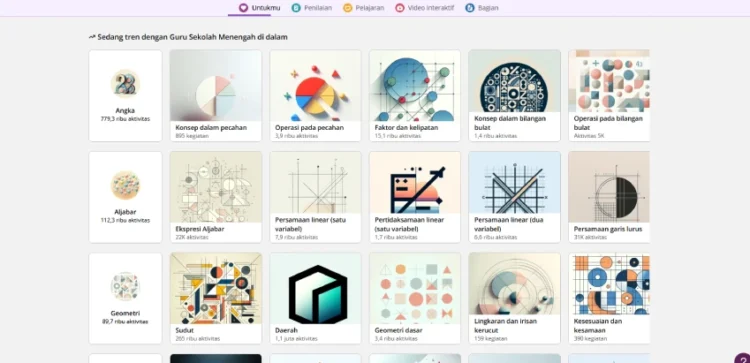The width and height of the screenshot is (750, 363).
Task: Open Pertidaksamaan linear (satu variabel) thumbnail
Action: pyautogui.click(x=415, y=183)
